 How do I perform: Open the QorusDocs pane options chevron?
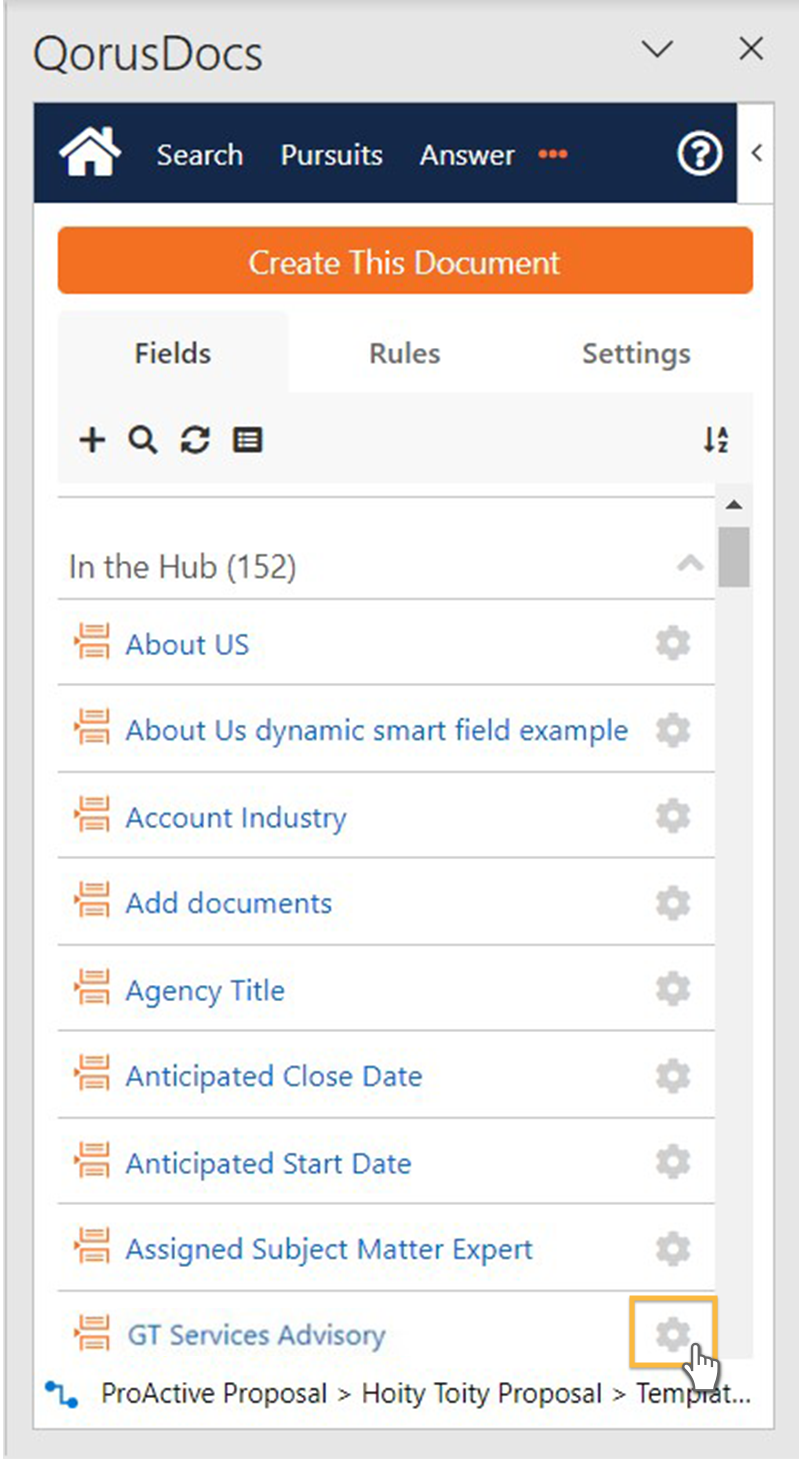tap(657, 49)
